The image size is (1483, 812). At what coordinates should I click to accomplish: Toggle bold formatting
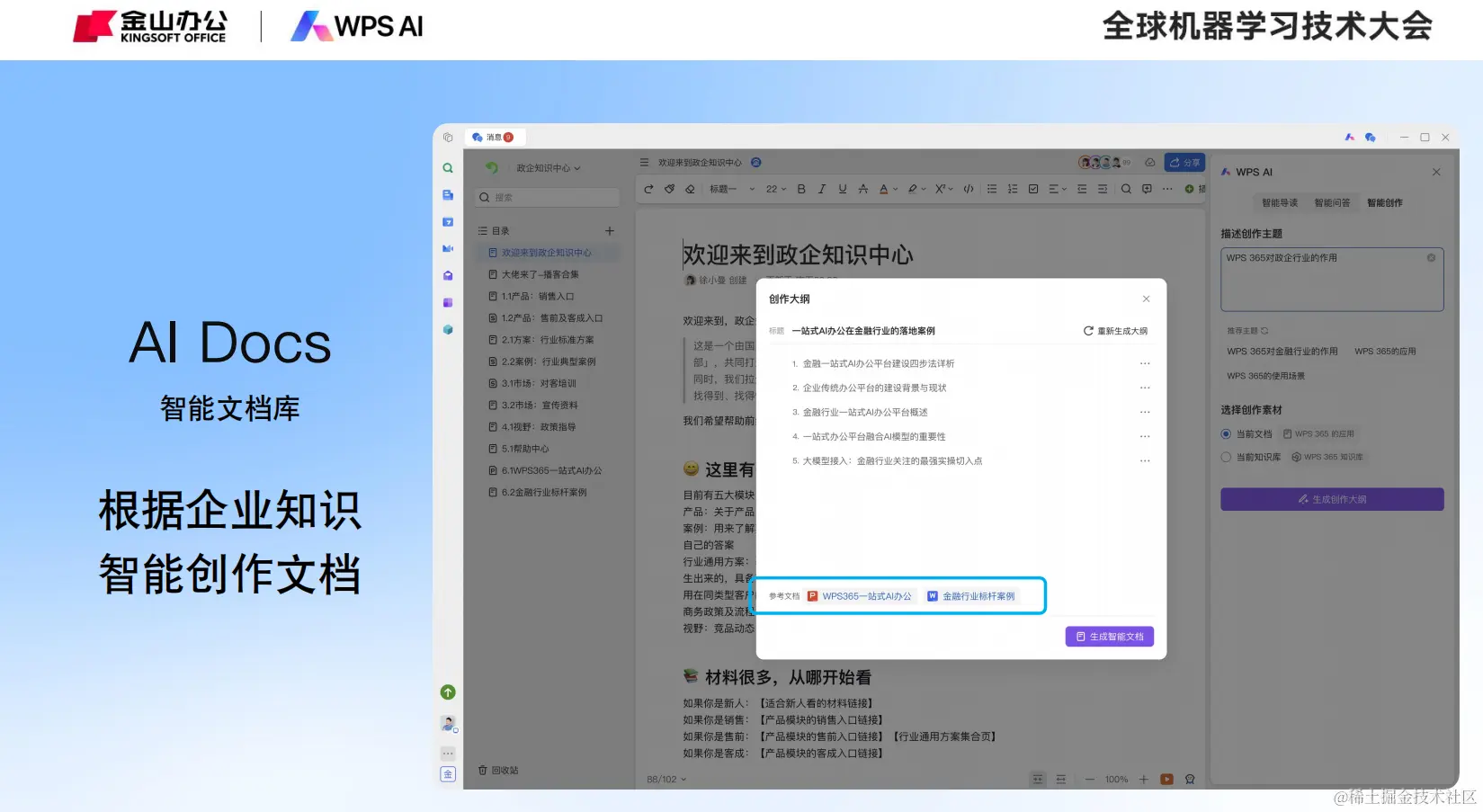801,189
